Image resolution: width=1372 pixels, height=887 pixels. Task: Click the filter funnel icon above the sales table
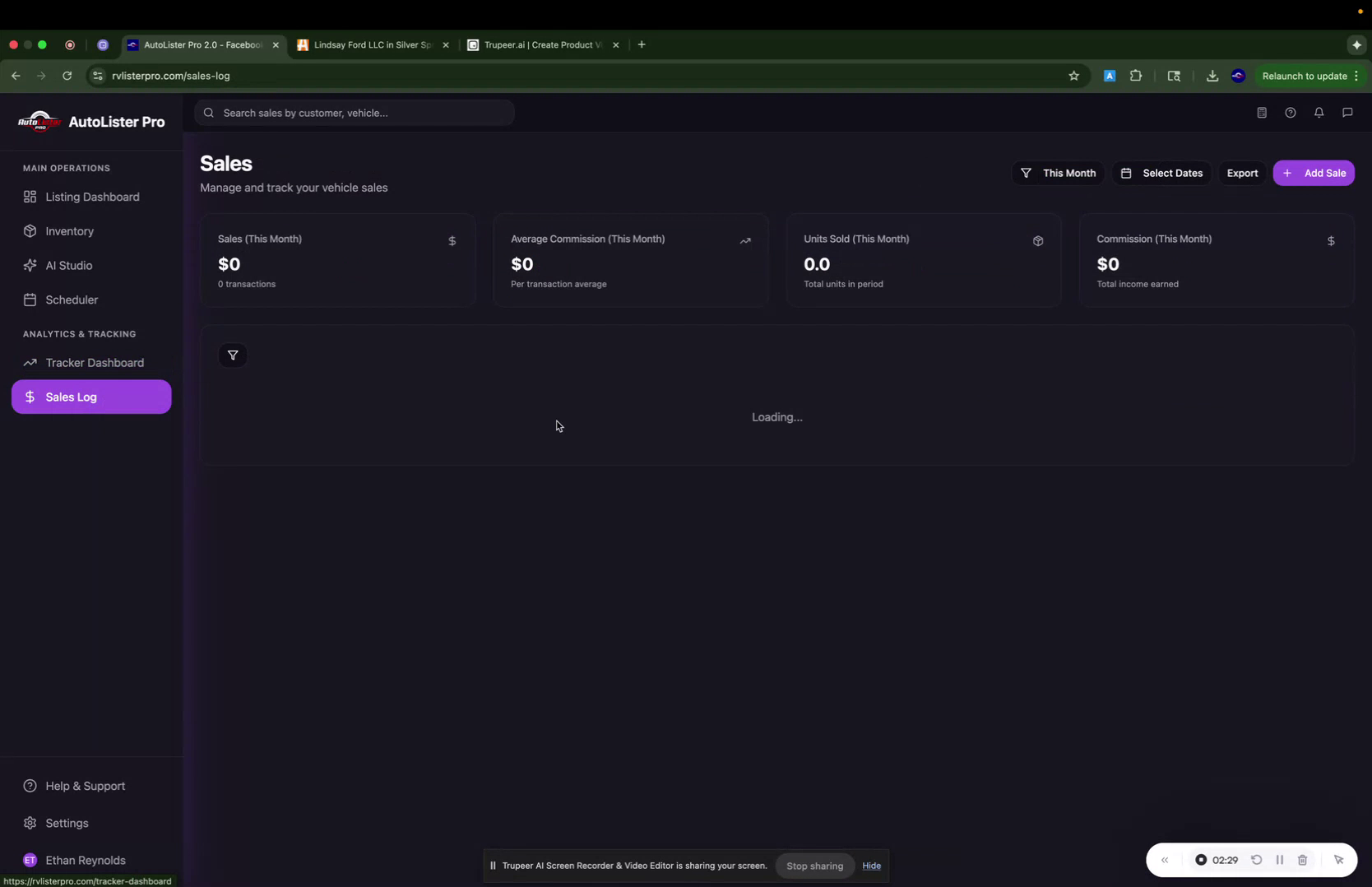point(234,355)
